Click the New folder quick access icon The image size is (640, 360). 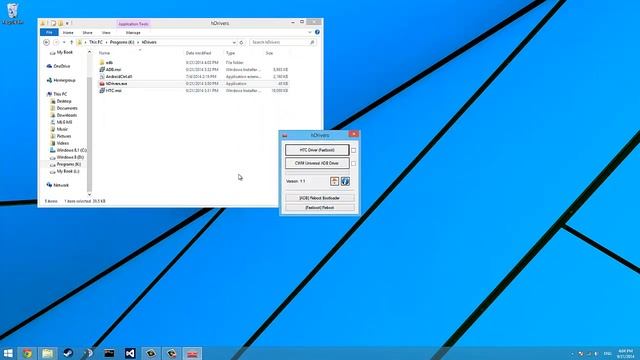click(60, 23)
